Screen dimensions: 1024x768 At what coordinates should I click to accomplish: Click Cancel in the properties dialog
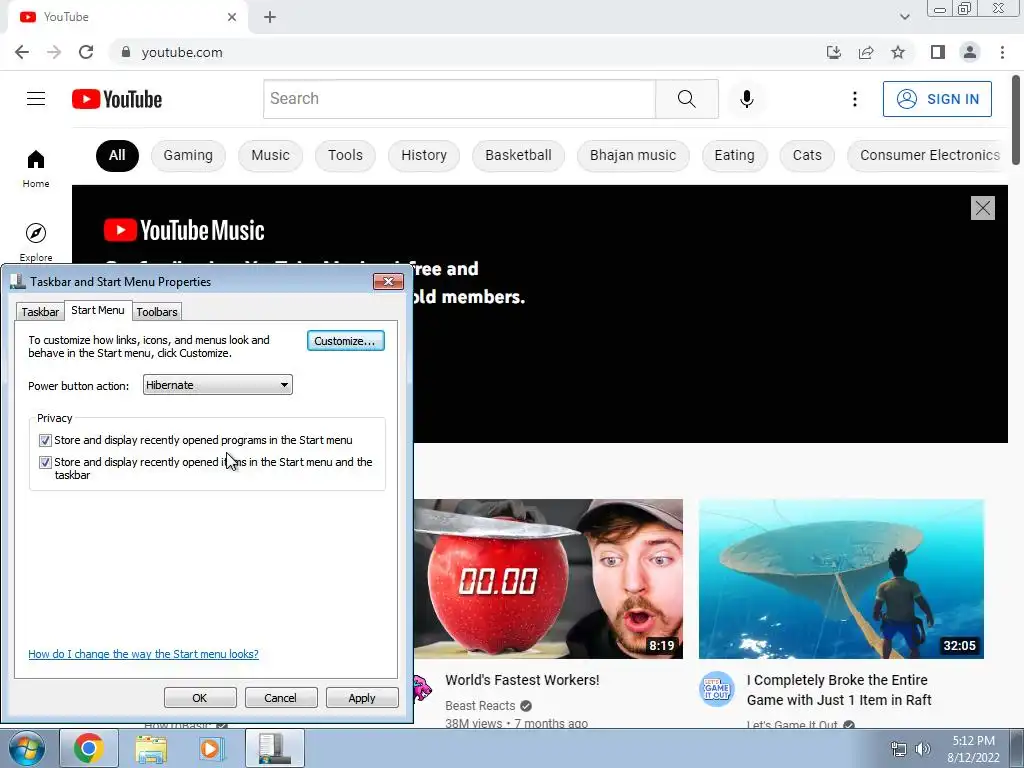tap(281, 698)
